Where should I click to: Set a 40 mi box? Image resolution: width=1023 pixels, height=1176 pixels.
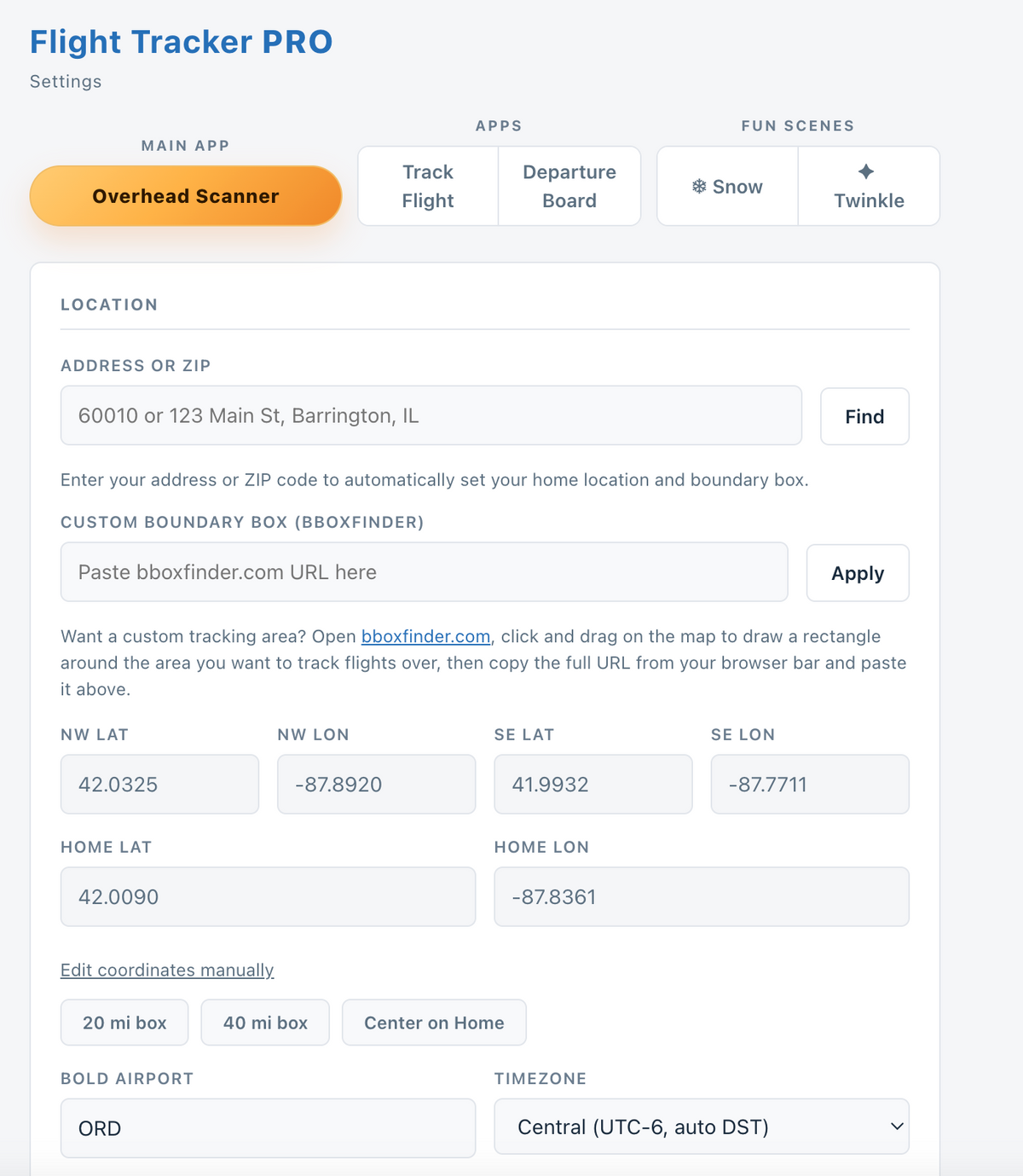pos(265,1022)
